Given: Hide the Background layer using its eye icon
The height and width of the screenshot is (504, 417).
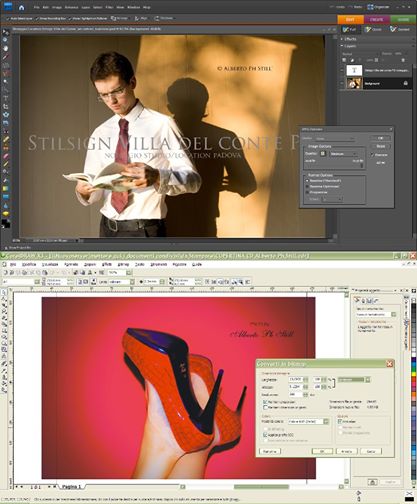Looking at the screenshot, I should pyautogui.click(x=342, y=83).
